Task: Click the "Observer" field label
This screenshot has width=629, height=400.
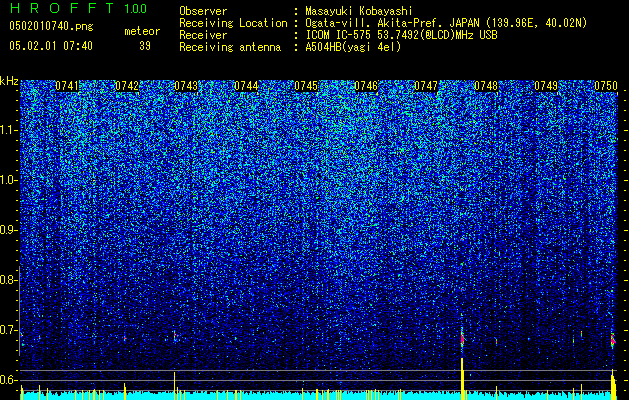Action: 203,11
